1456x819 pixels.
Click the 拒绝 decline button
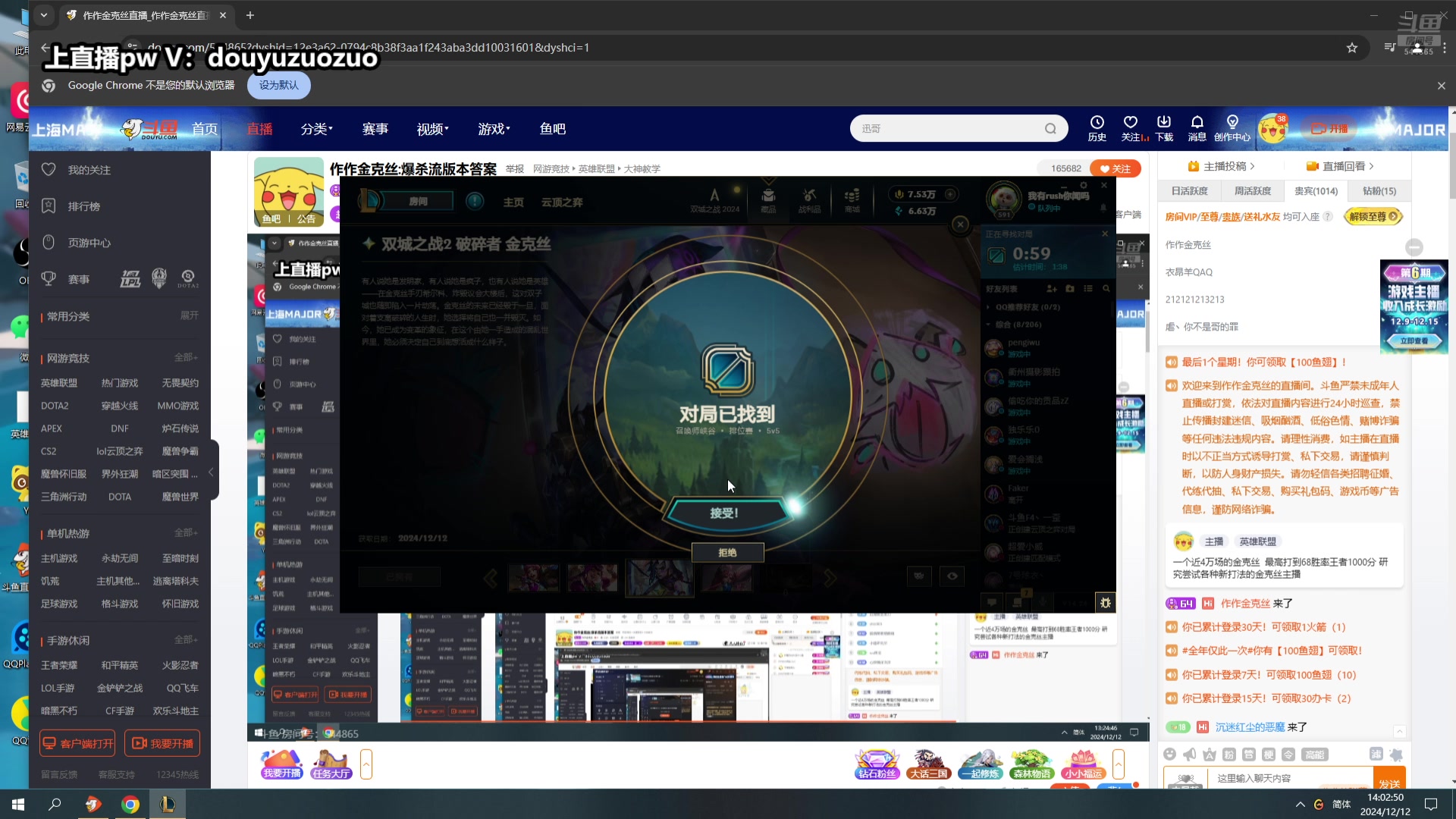(727, 553)
